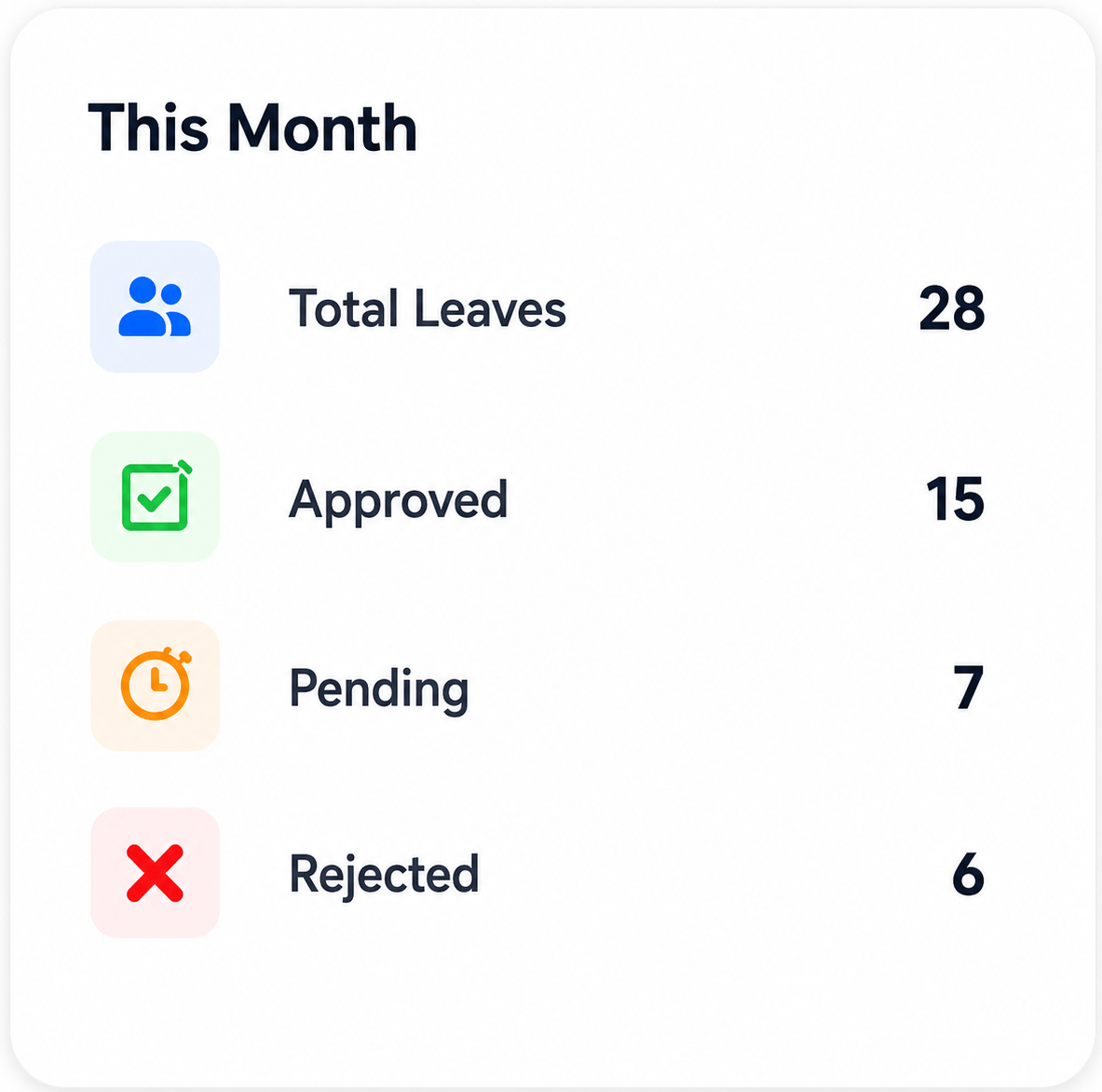Click the word Month in the heading
Viewport: 1102px width, 1092px height.
click(x=322, y=128)
